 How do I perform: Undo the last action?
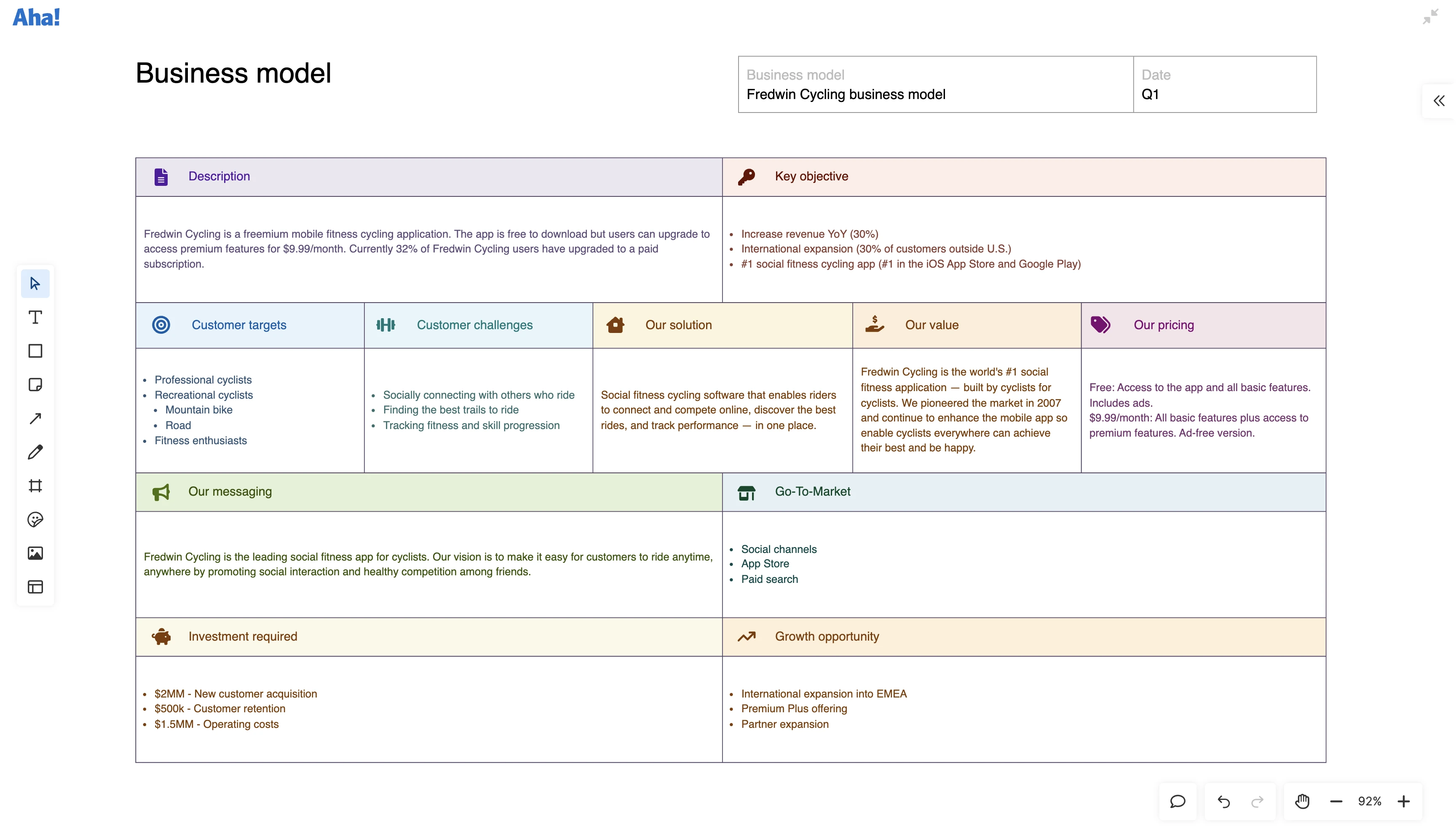1223,801
